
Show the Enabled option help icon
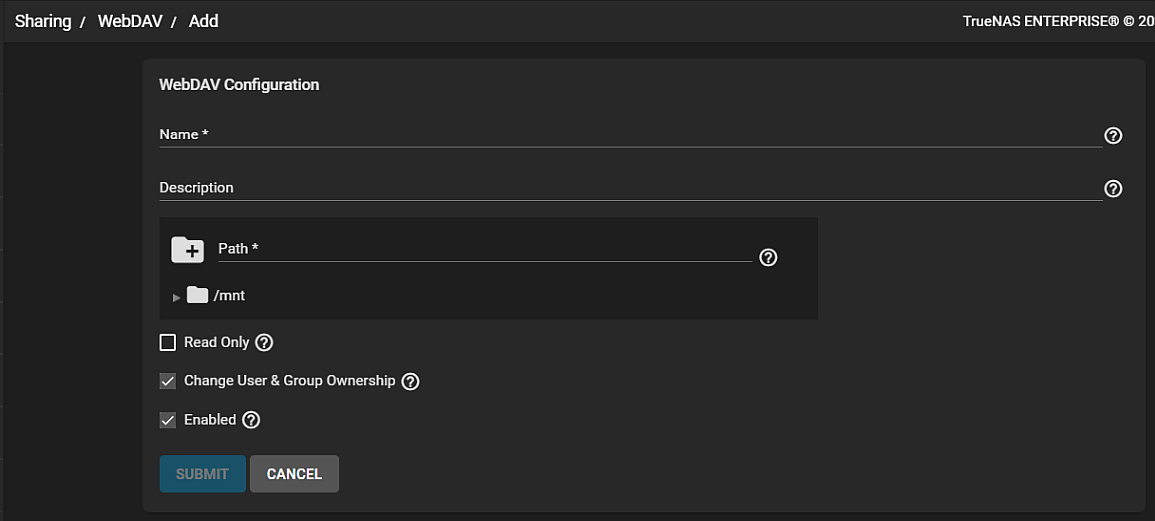point(251,420)
